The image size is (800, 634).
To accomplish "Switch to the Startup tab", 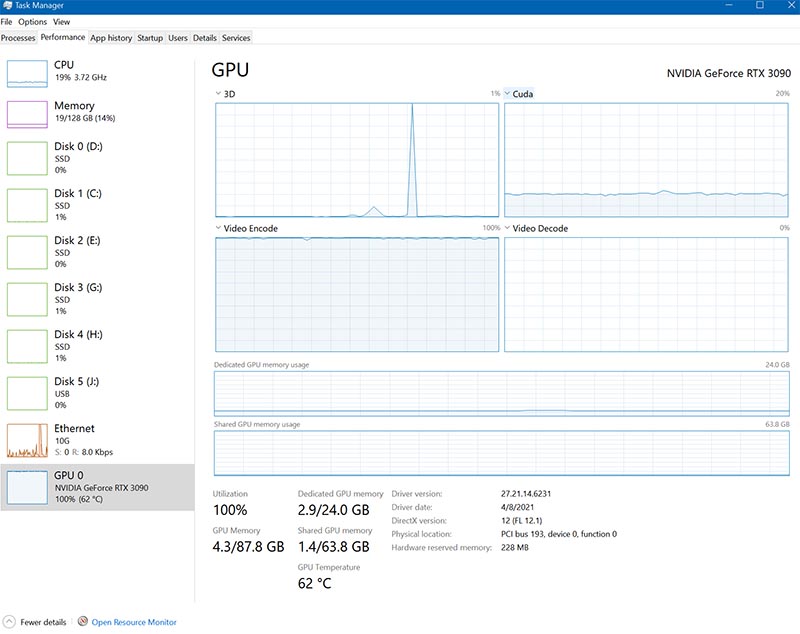I will (x=150, y=38).
